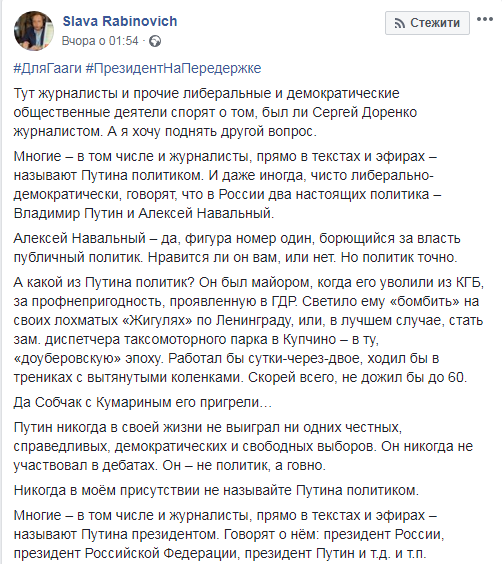Click the line Владимир Путин и Алексей Навальный
The height and width of the screenshot is (564, 502).
pyautogui.click(x=144, y=213)
